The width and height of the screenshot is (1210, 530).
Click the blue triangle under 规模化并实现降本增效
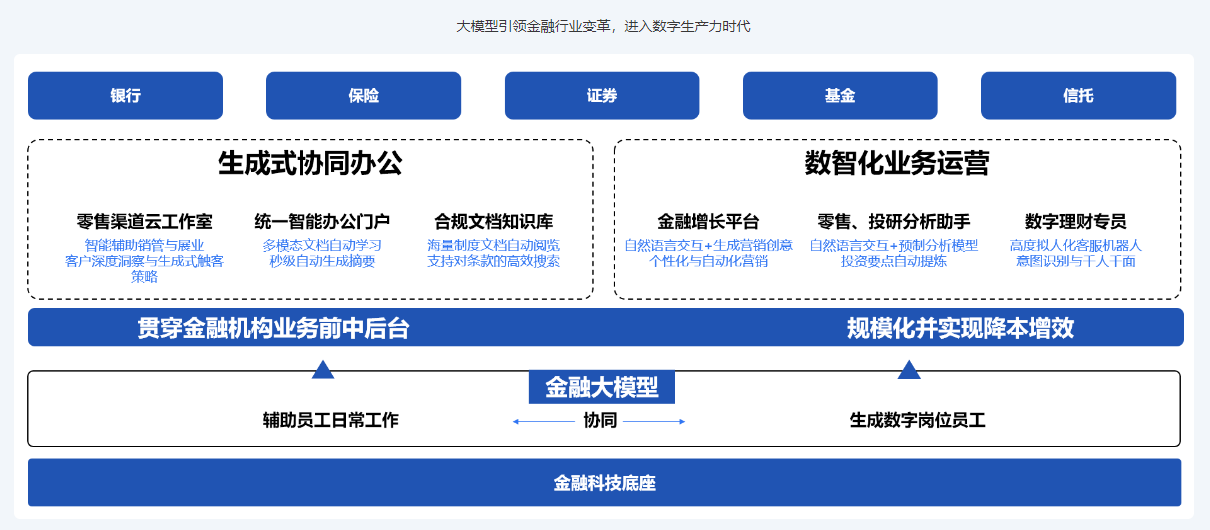[x=908, y=370]
